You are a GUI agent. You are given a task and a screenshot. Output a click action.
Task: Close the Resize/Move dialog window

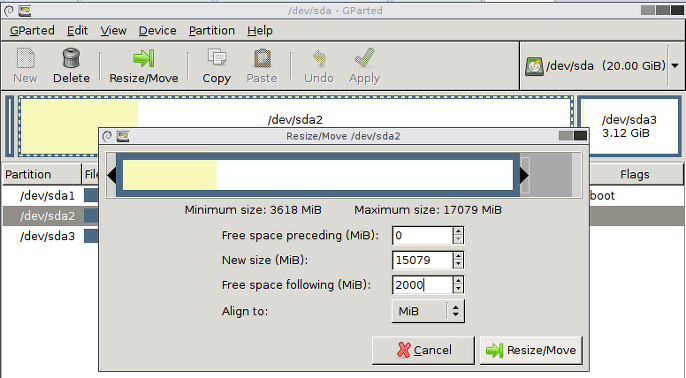tap(581, 136)
